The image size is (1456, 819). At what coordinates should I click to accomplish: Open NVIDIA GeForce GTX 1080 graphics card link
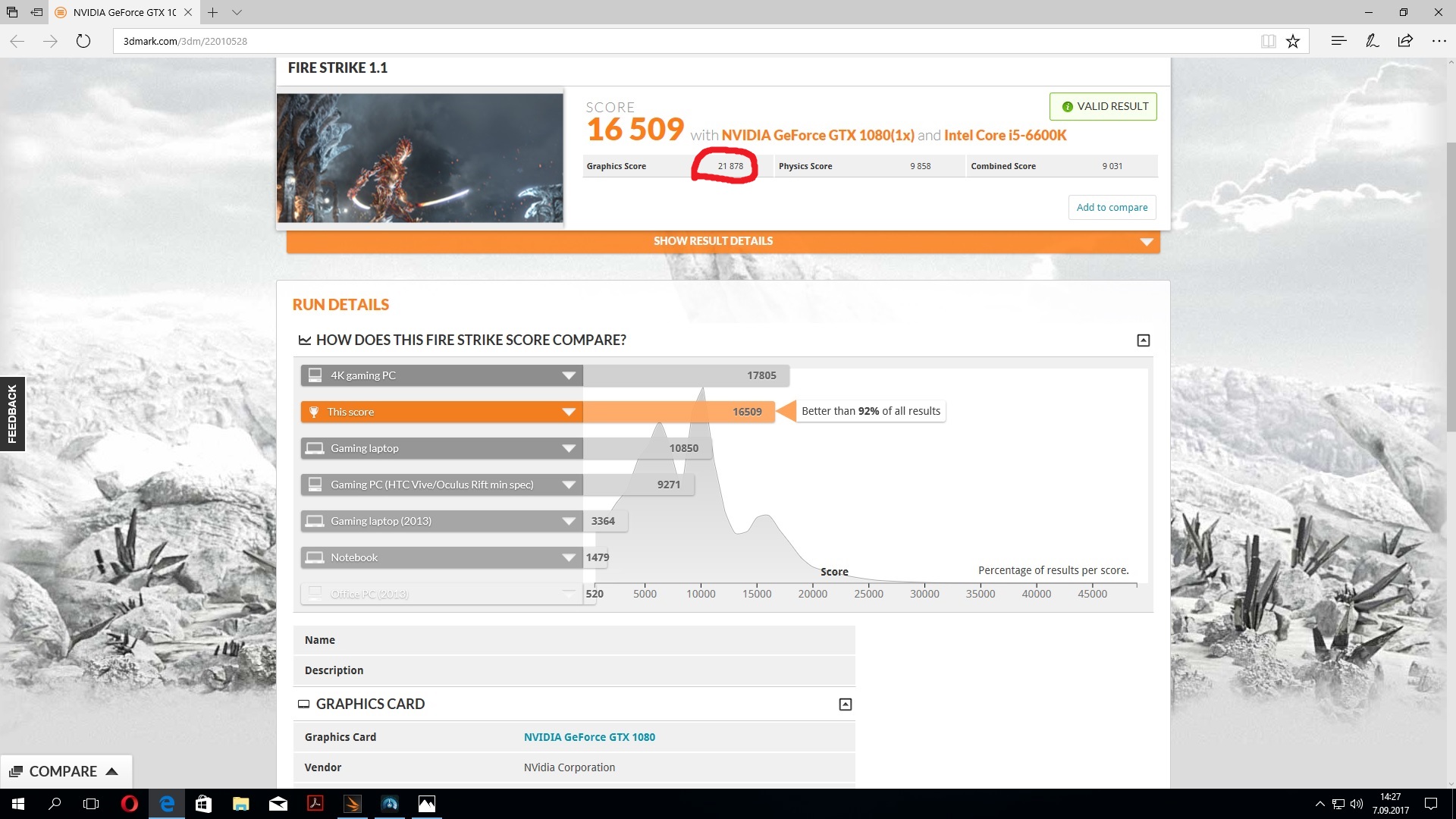click(x=589, y=737)
